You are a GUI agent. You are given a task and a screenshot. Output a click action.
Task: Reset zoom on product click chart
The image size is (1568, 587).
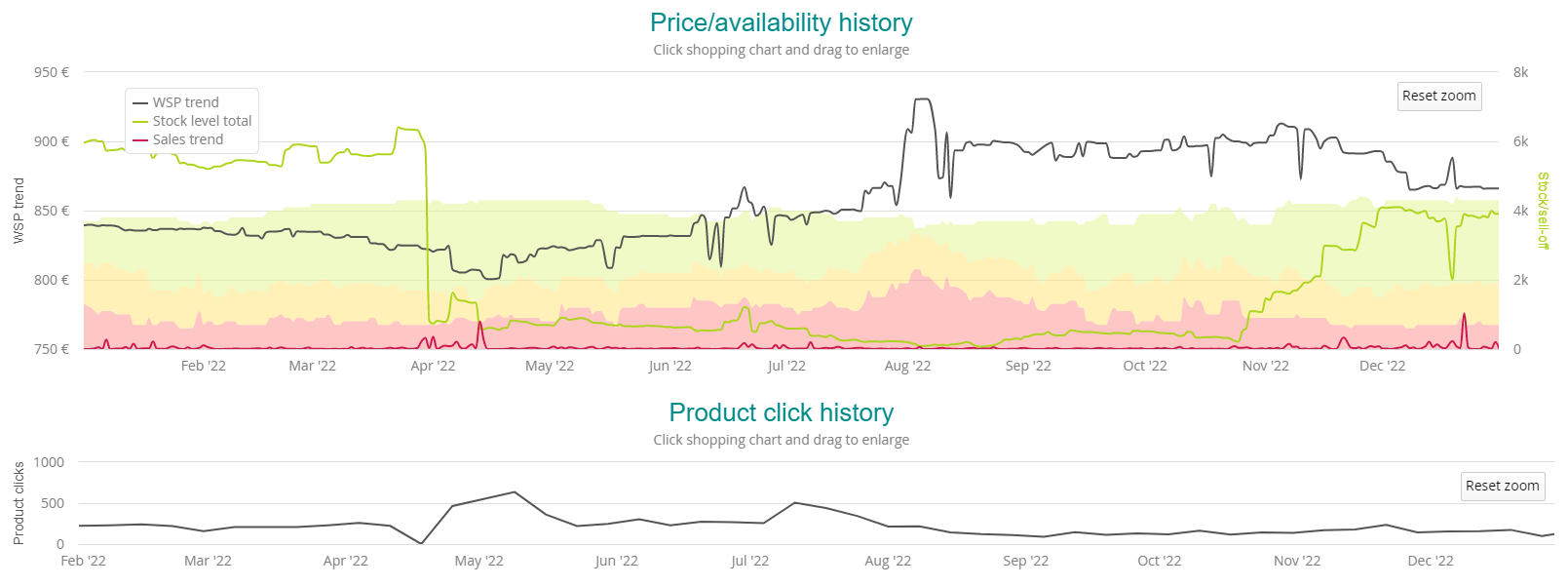(x=1502, y=486)
